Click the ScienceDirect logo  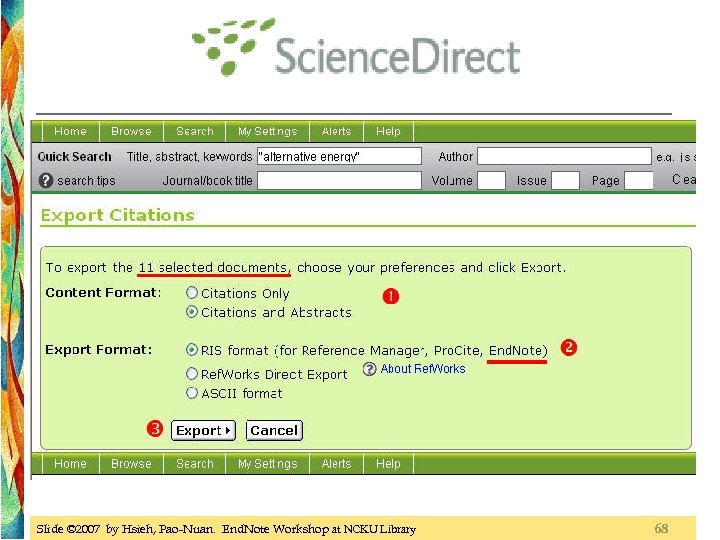(356, 47)
